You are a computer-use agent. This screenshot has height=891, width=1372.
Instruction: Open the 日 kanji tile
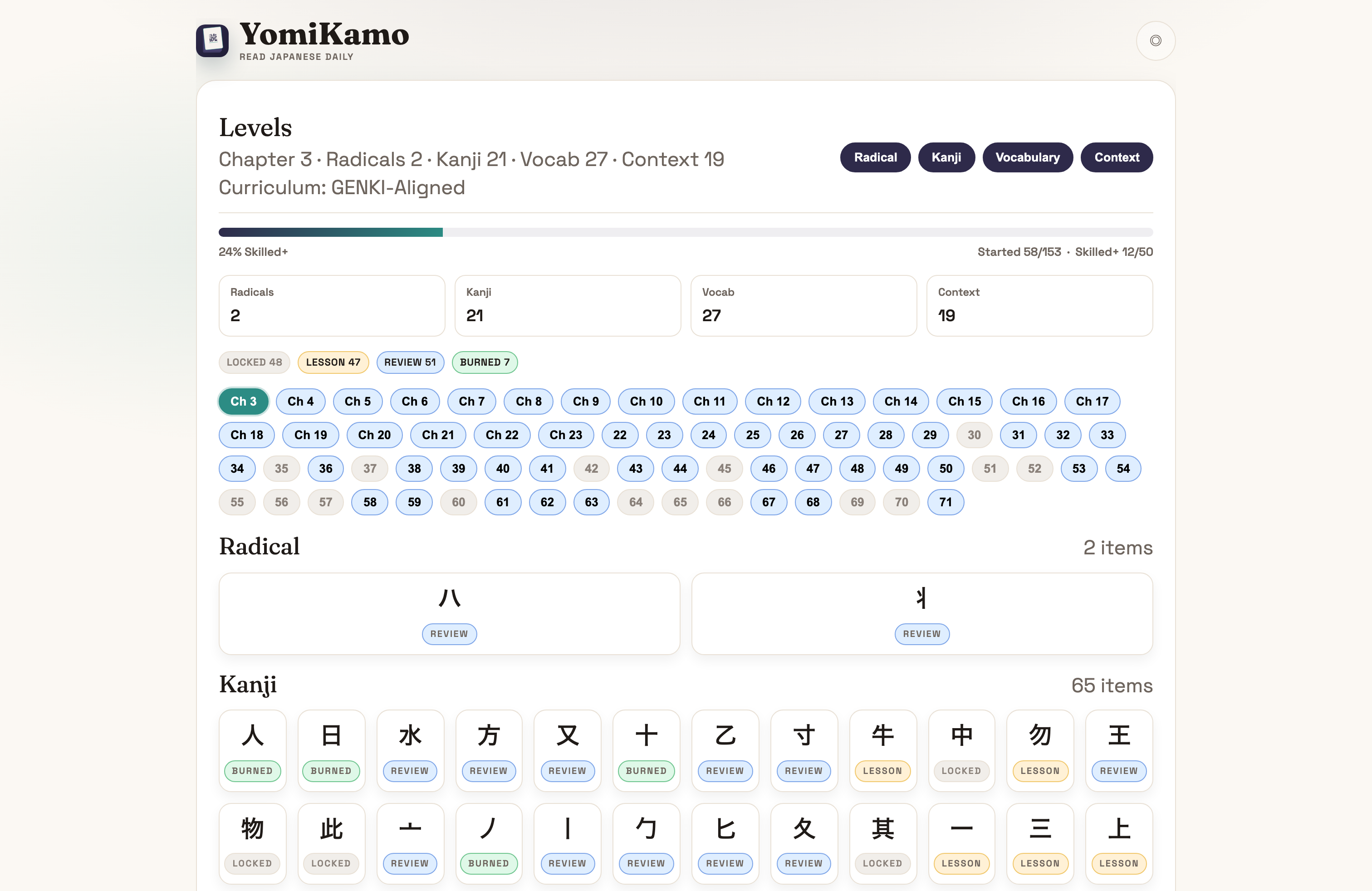click(332, 750)
